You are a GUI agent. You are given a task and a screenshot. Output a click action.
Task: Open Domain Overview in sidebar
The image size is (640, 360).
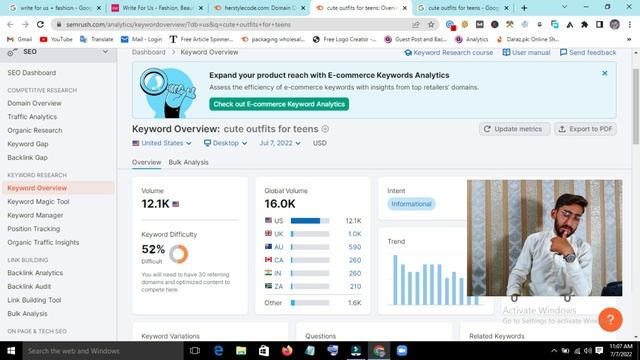[x=34, y=103]
